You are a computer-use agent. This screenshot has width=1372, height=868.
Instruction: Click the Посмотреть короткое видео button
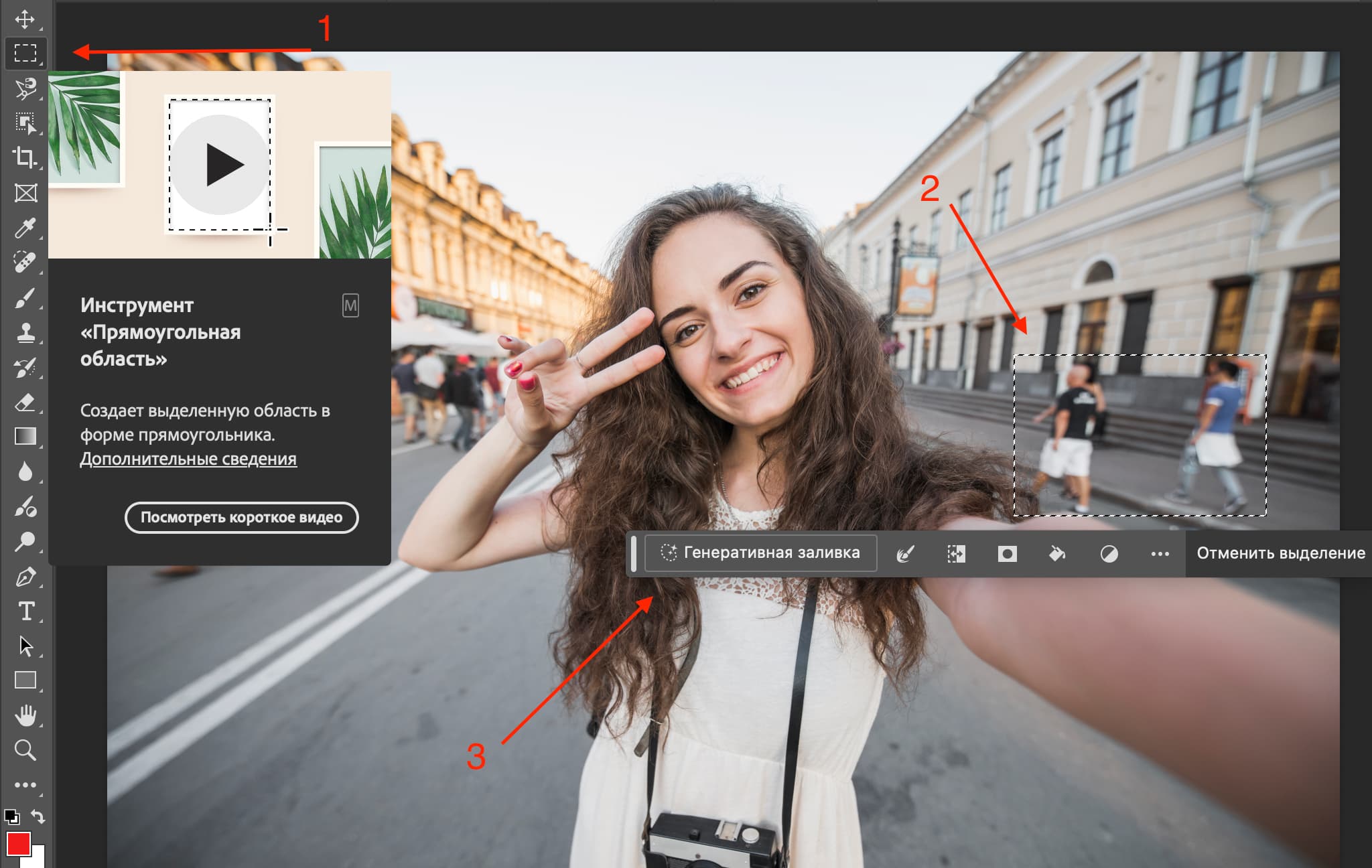[x=241, y=518]
